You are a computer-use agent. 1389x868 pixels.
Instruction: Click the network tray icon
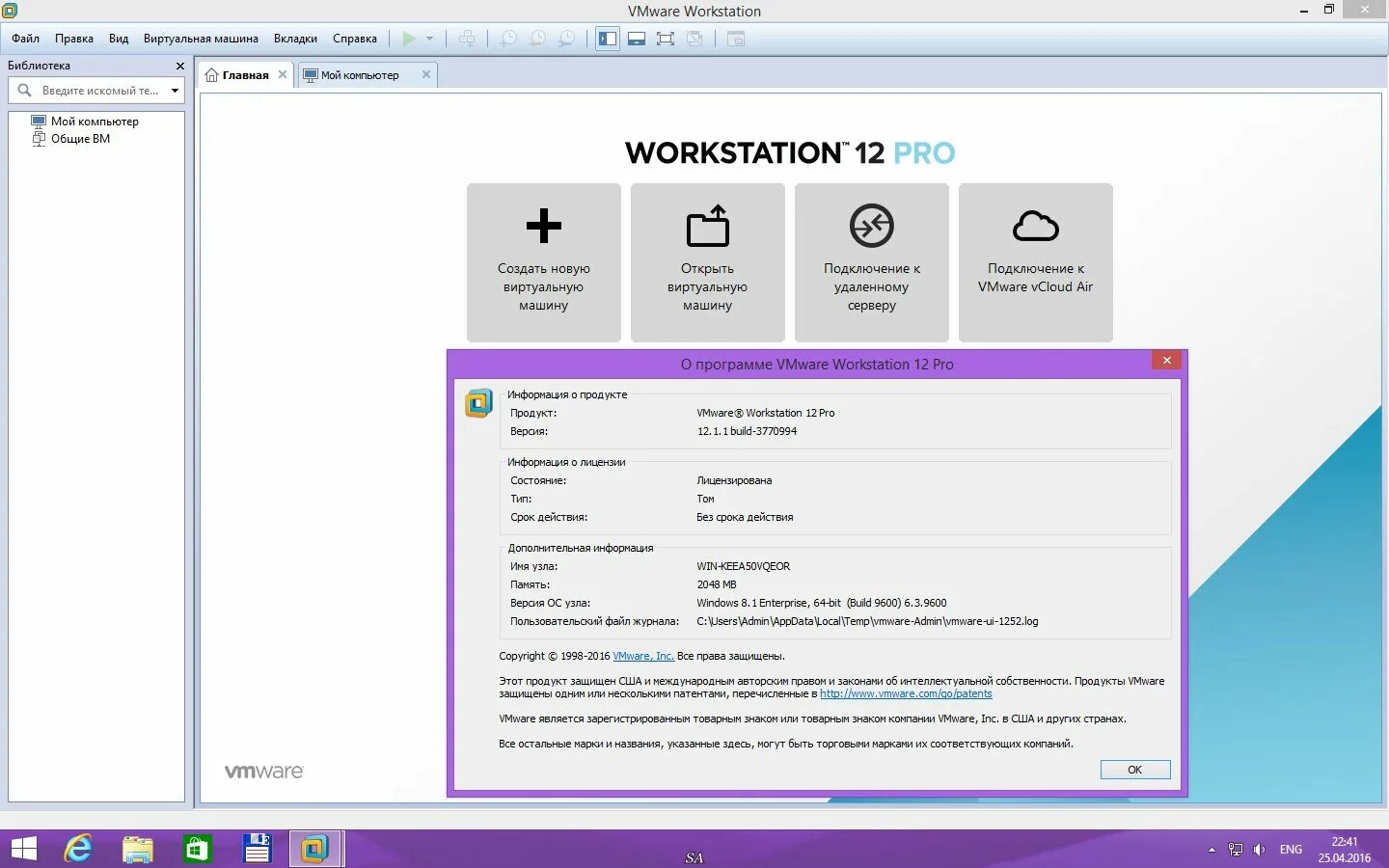(1236, 850)
